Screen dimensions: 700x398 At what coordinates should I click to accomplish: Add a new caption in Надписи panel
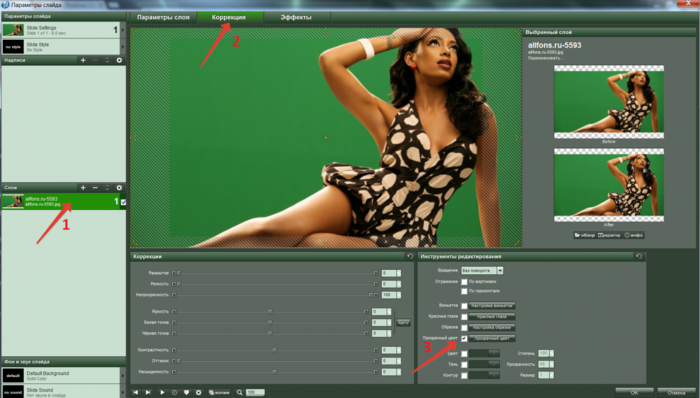point(83,60)
